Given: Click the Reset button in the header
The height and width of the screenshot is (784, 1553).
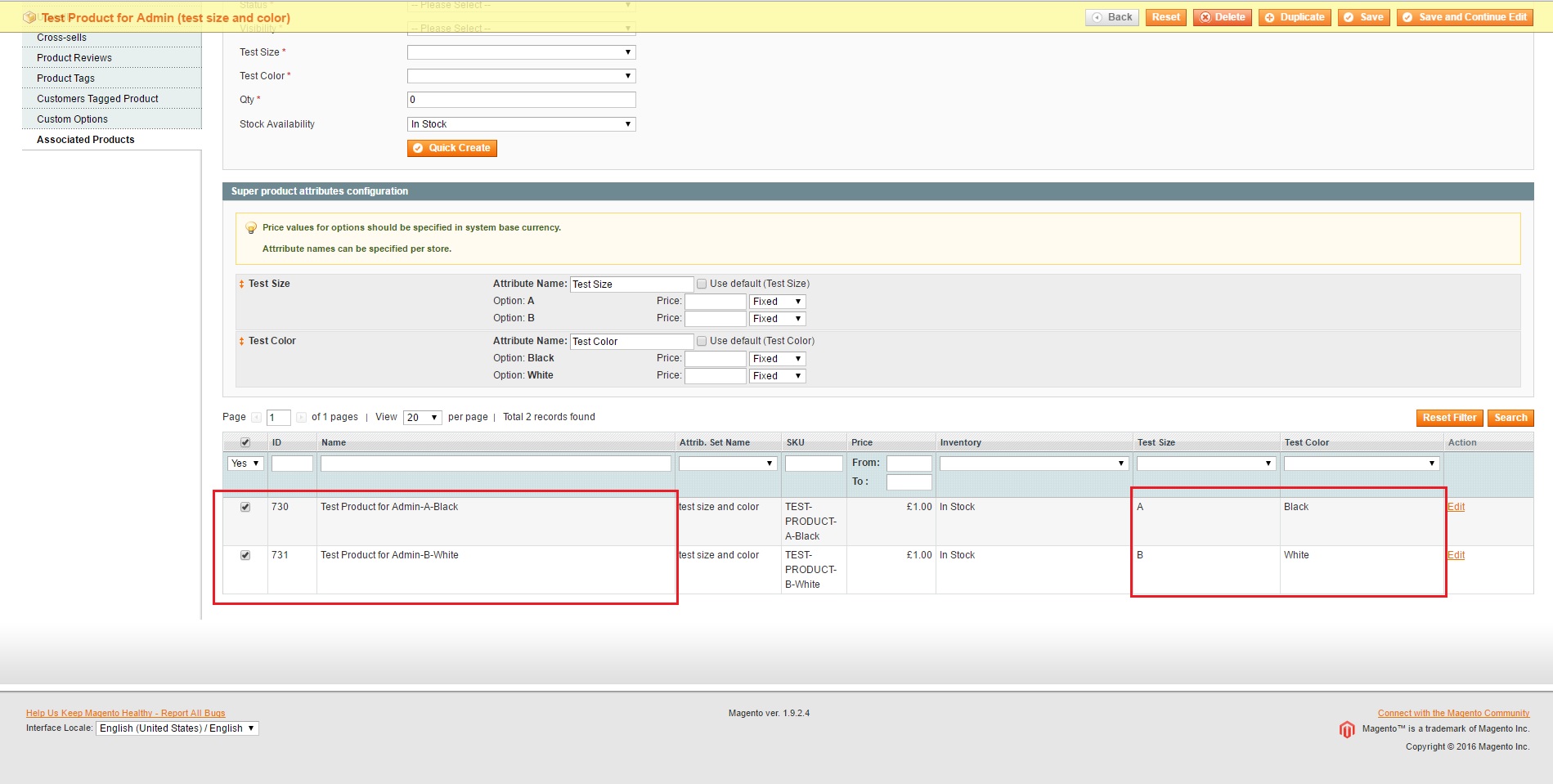Looking at the screenshot, I should pos(1165,16).
